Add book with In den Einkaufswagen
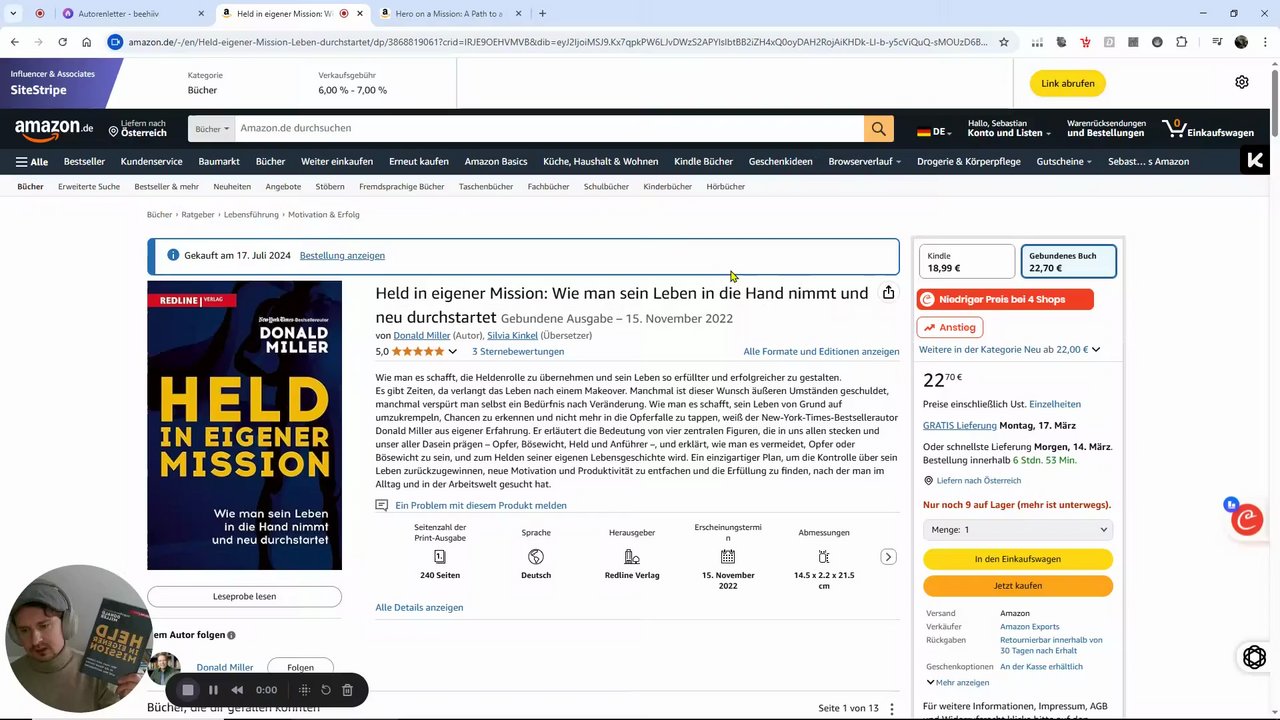The height and width of the screenshot is (720, 1280). [1017, 559]
